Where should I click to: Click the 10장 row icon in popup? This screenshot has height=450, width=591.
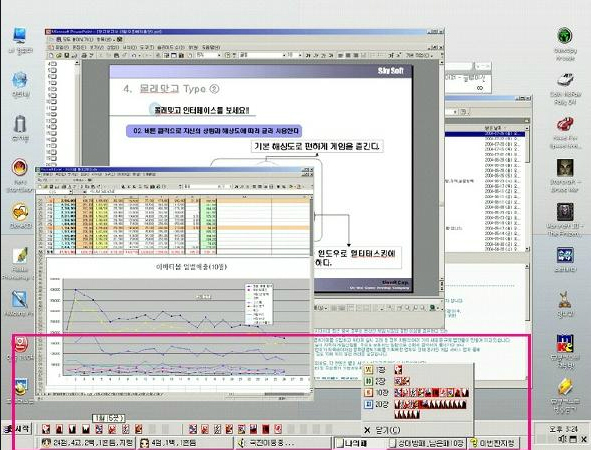[368, 392]
